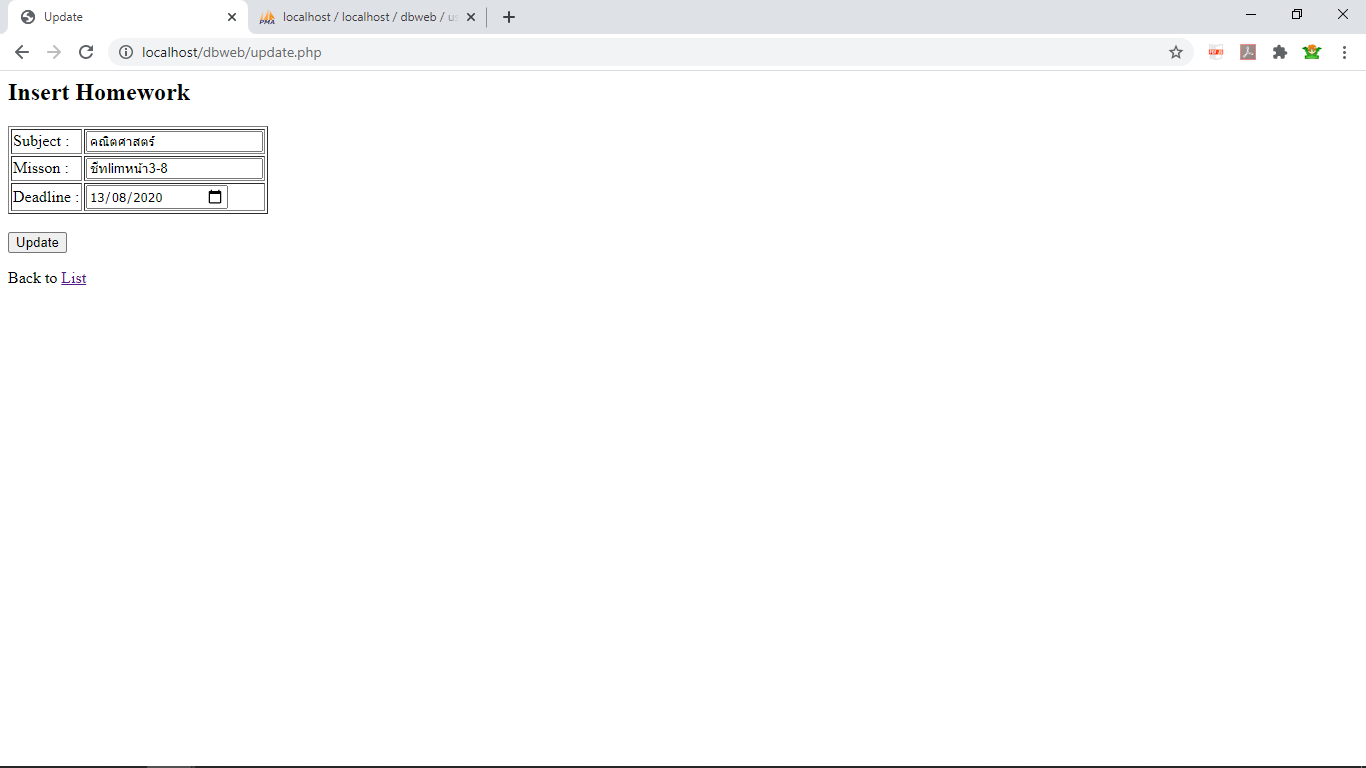Open the browser Extensions puzzle-piece icon
The width and height of the screenshot is (1366, 768).
[x=1280, y=52]
